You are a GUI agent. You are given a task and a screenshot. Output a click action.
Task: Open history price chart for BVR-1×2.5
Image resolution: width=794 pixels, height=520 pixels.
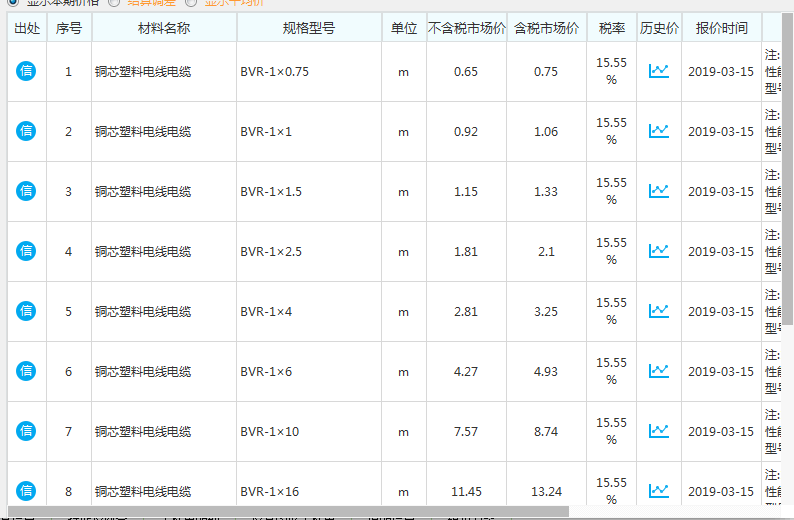659,251
